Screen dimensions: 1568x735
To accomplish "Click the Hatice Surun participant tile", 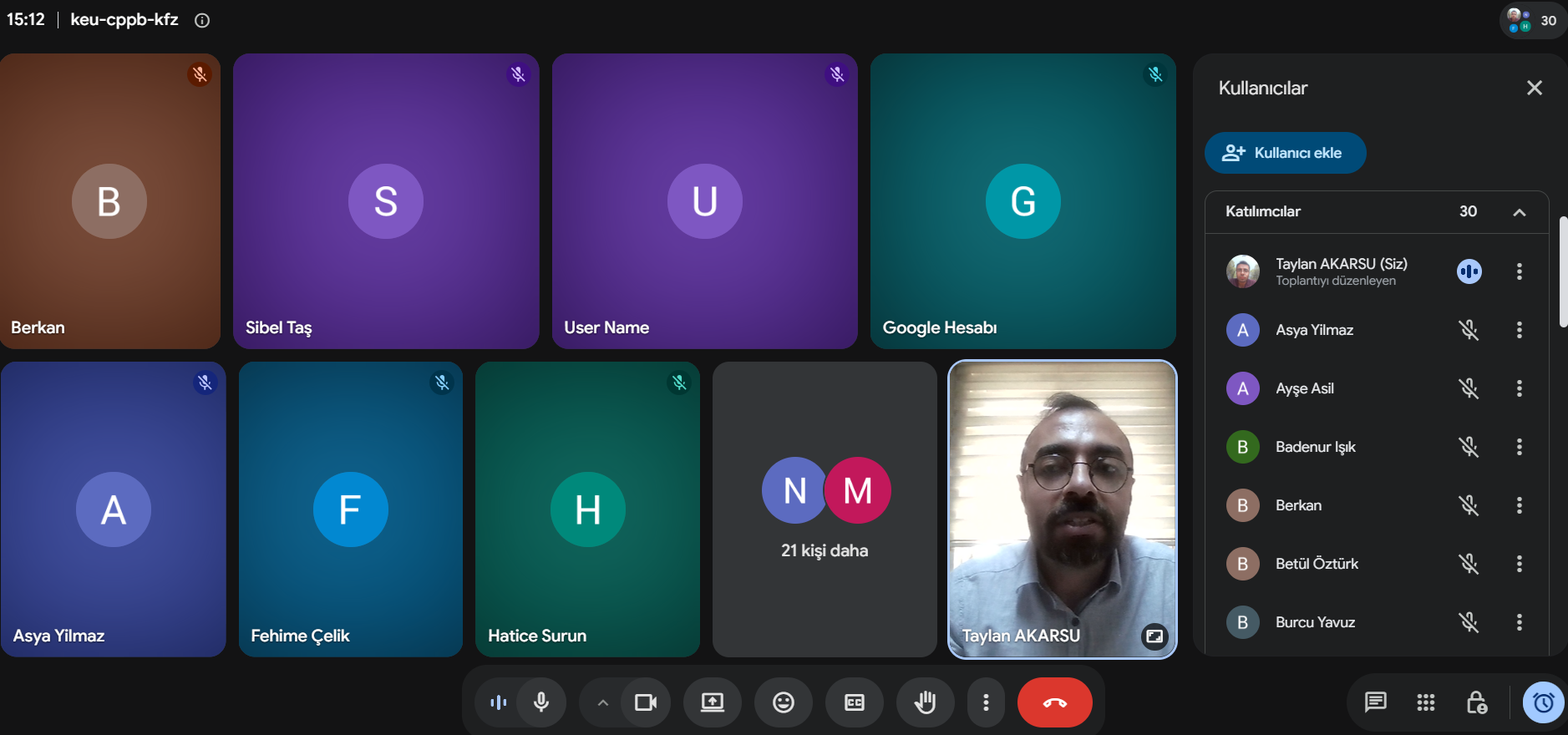I will [x=587, y=509].
